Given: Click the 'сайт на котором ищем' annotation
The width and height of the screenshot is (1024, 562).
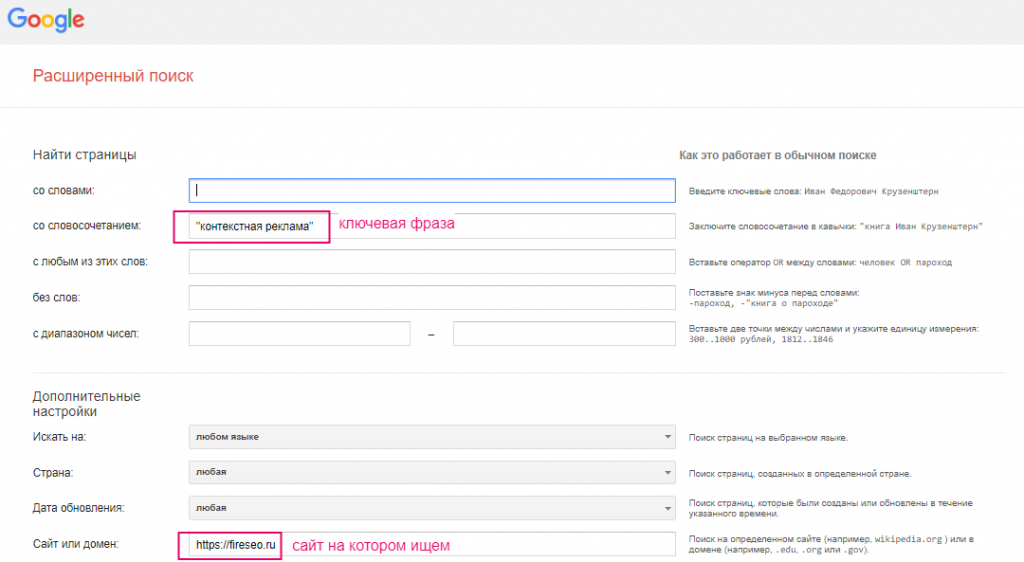Looking at the screenshot, I should coord(370,546).
